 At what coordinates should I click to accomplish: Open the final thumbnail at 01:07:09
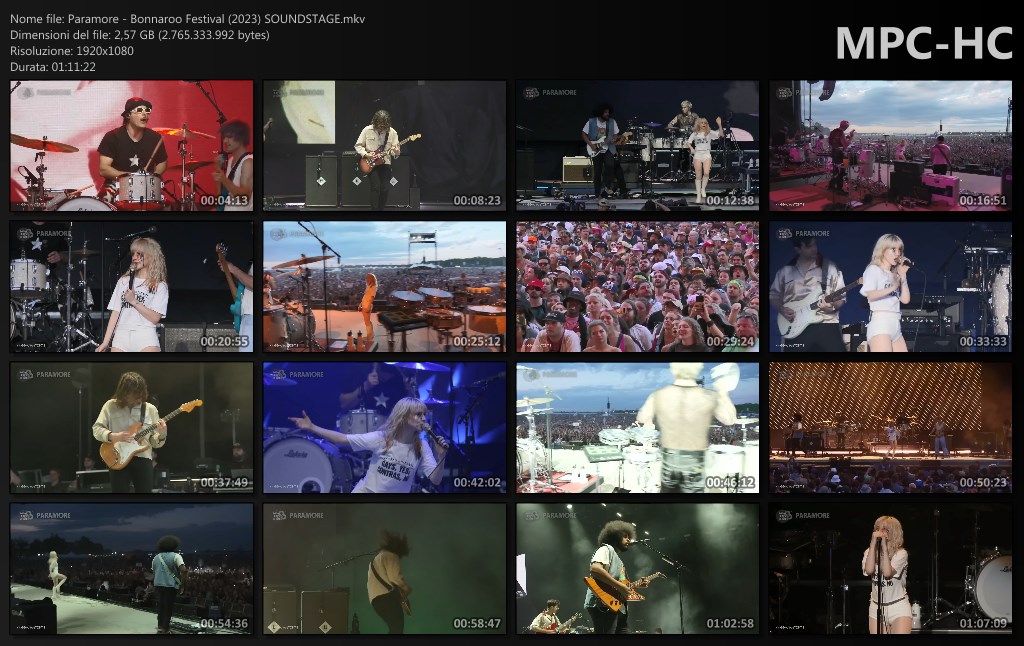tap(890, 569)
